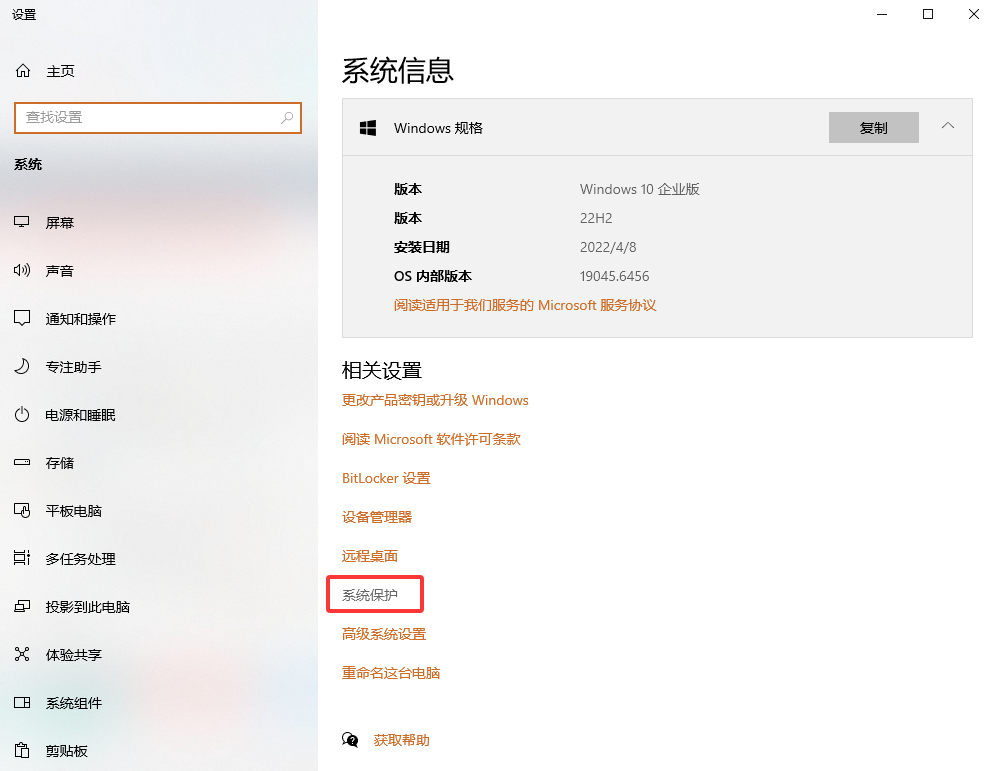Collapse the Windows 规格 section chevron
Image resolution: width=989 pixels, height=771 pixels.
(x=947, y=126)
